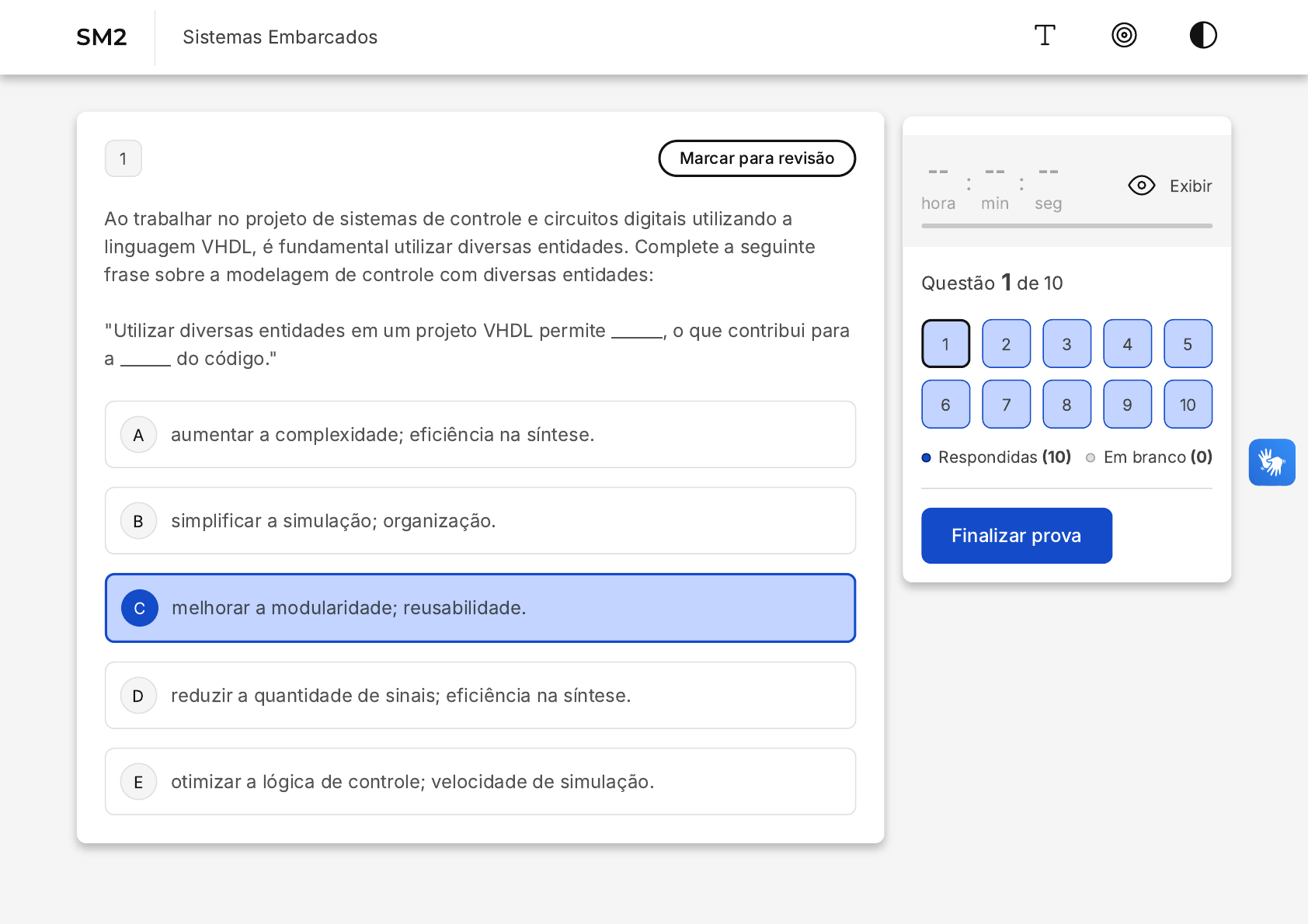The height and width of the screenshot is (924, 1308).
Task: Click the text size T icon
Action: point(1045,36)
